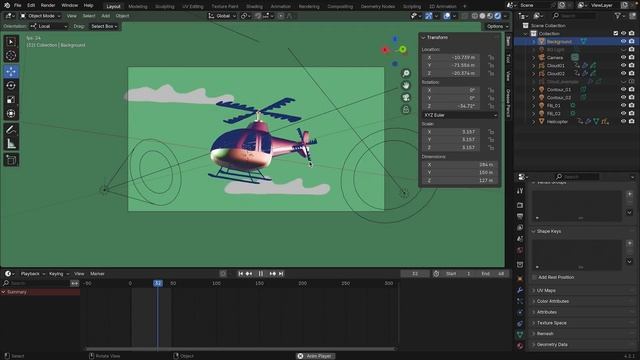Click the lock camera to view icon

406,109
